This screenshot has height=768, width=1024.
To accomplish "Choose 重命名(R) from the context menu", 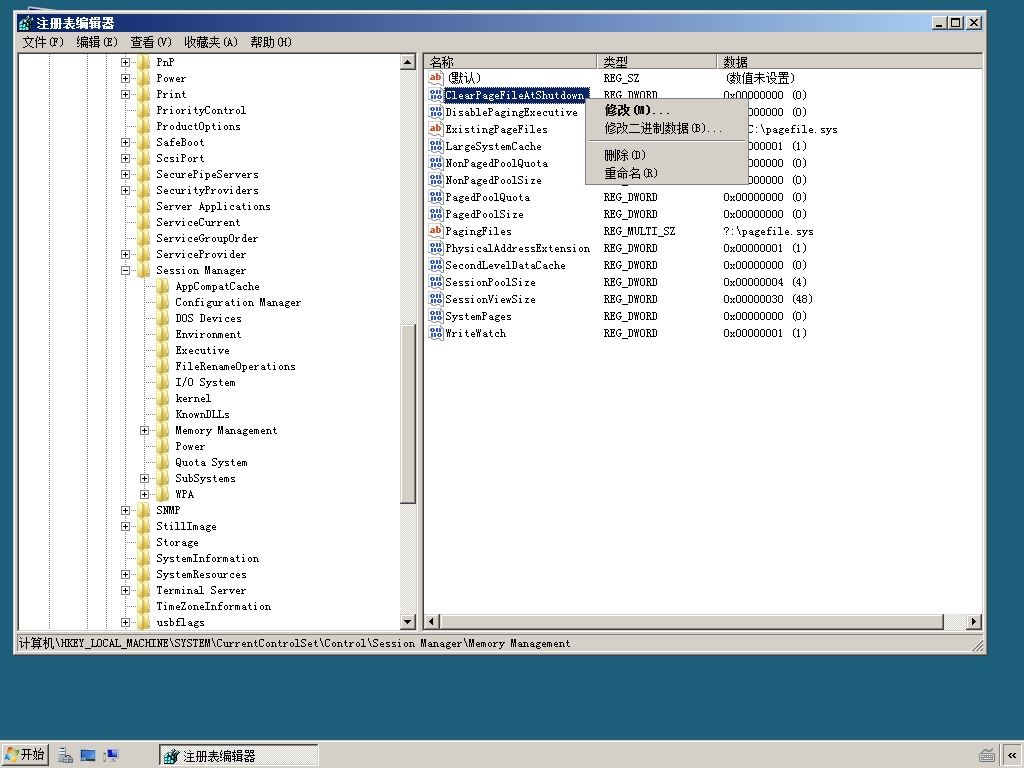I will click(x=666, y=174).
